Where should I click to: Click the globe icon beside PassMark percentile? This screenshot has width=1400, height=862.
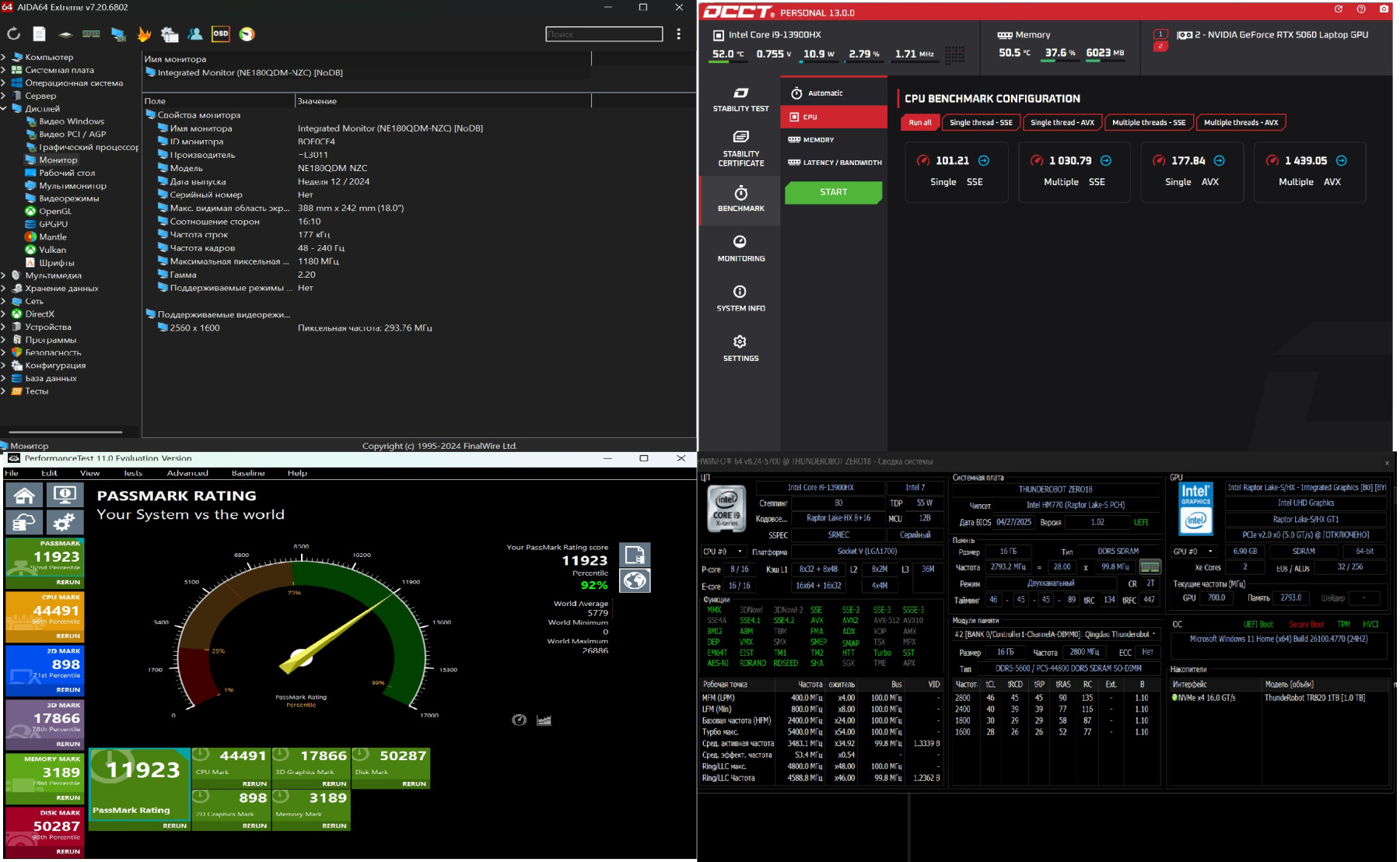[x=635, y=580]
